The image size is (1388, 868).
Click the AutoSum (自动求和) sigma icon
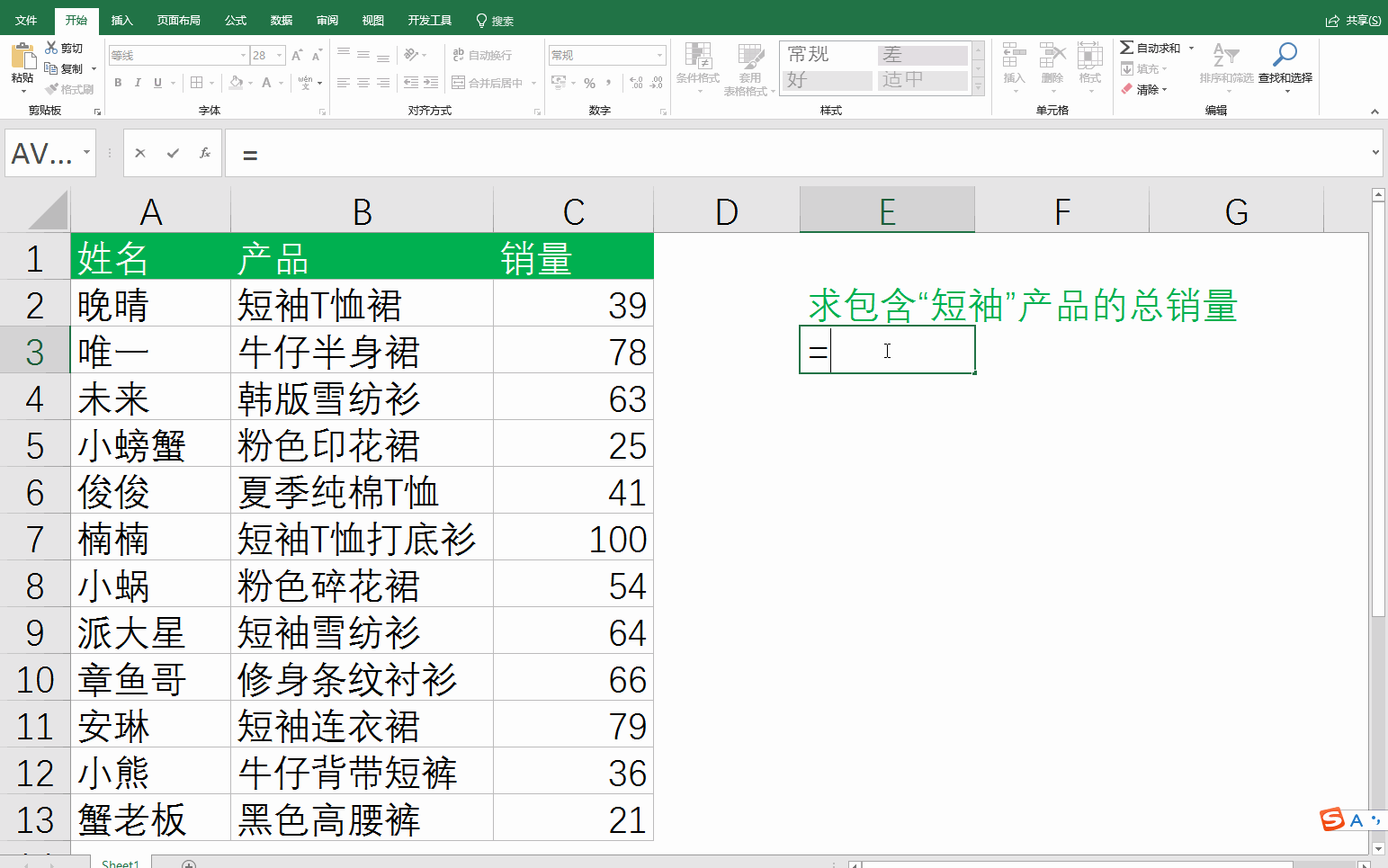(1126, 48)
